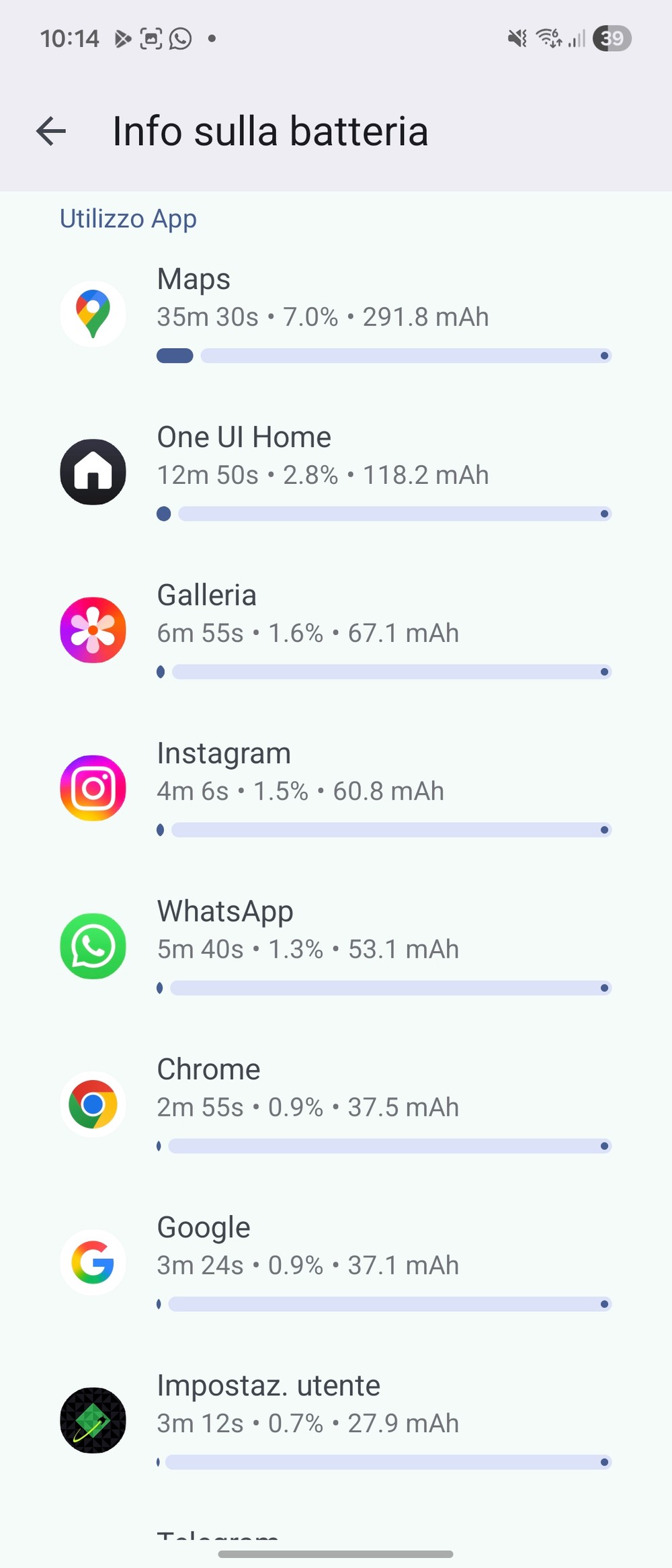Tap the WhatsApp notification icon in status bar
Screen dimensions: 672x1568
(x=180, y=39)
